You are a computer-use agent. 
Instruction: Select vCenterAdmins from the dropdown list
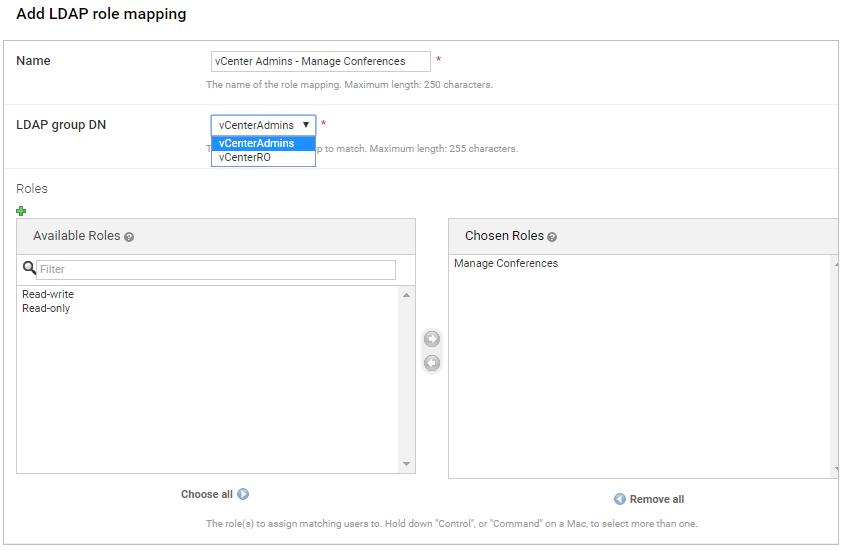click(x=257, y=143)
